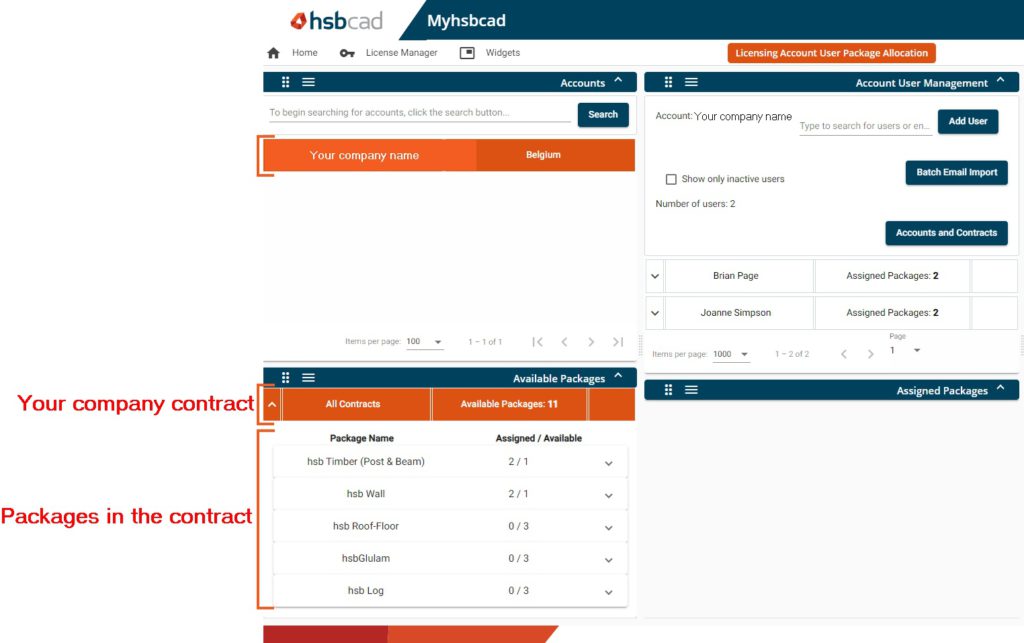Focus the user search input field
Viewport: 1024px width, 643px height.
(865, 125)
